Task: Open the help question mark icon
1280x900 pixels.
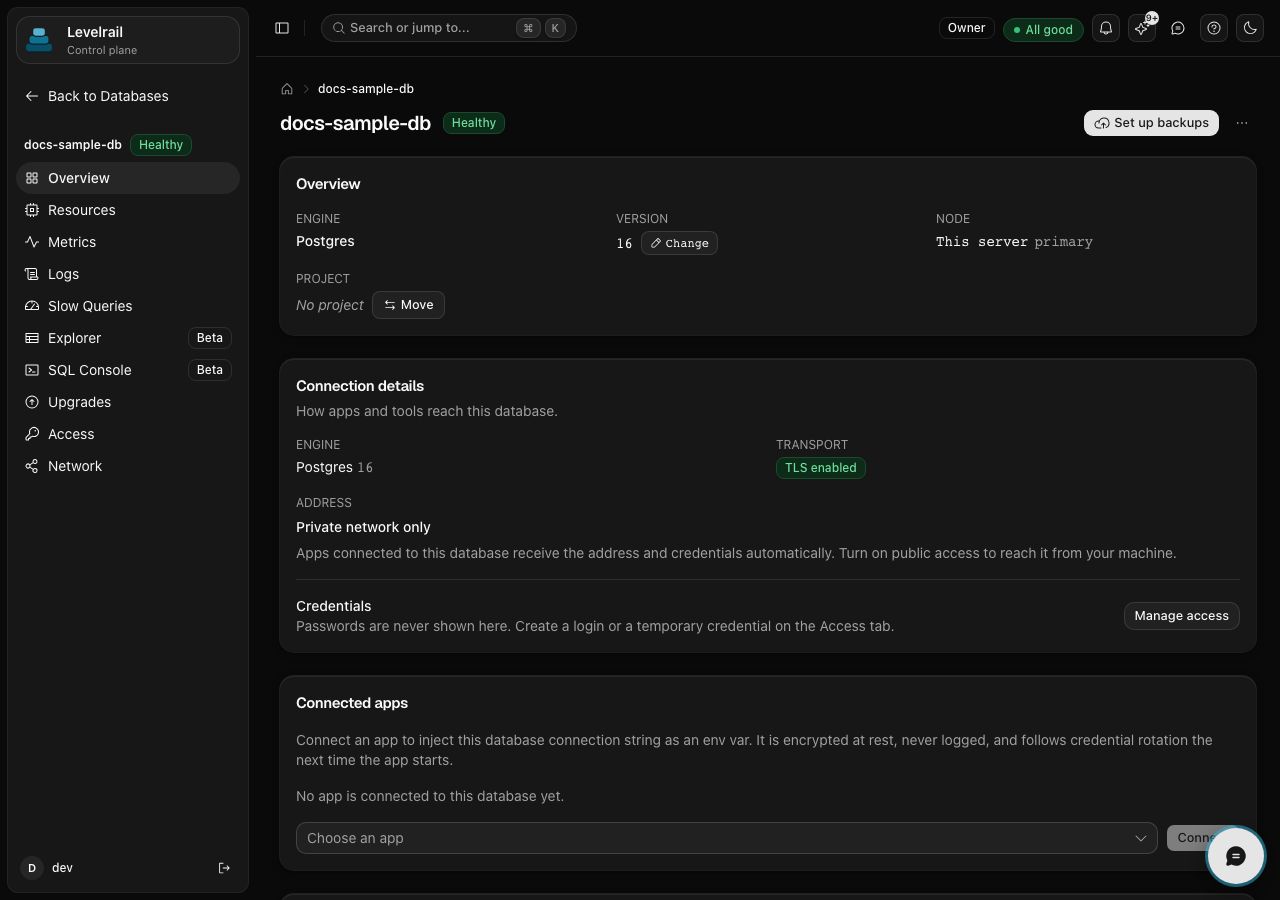Action: pos(1214,28)
